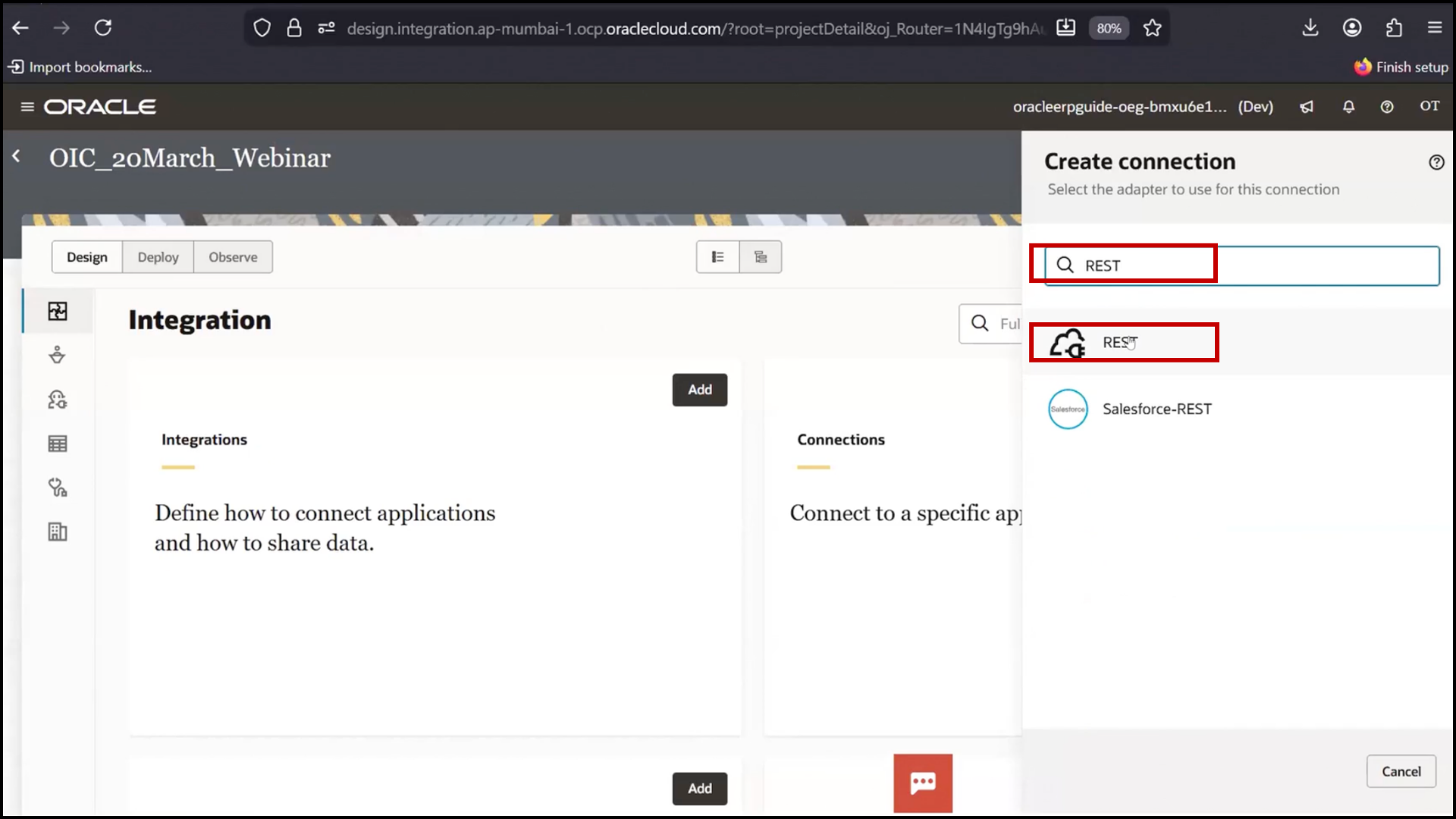Open the OT user profile menu
Screen dimensions: 1456x819
pyautogui.click(x=1429, y=106)
